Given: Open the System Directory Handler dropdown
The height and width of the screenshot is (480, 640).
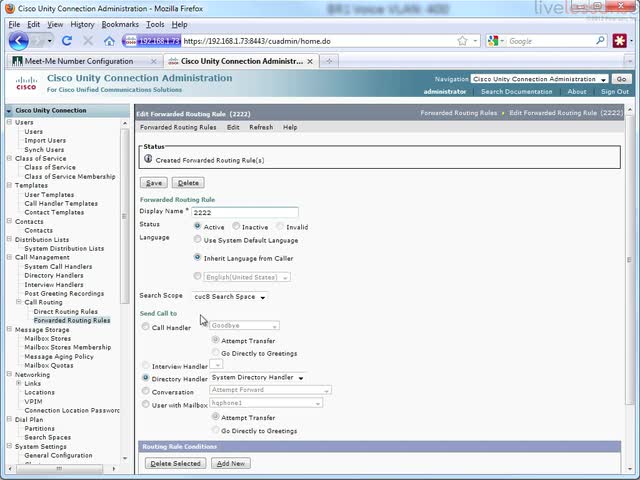Looking at the screenshot, I should (x=258, y=378).
